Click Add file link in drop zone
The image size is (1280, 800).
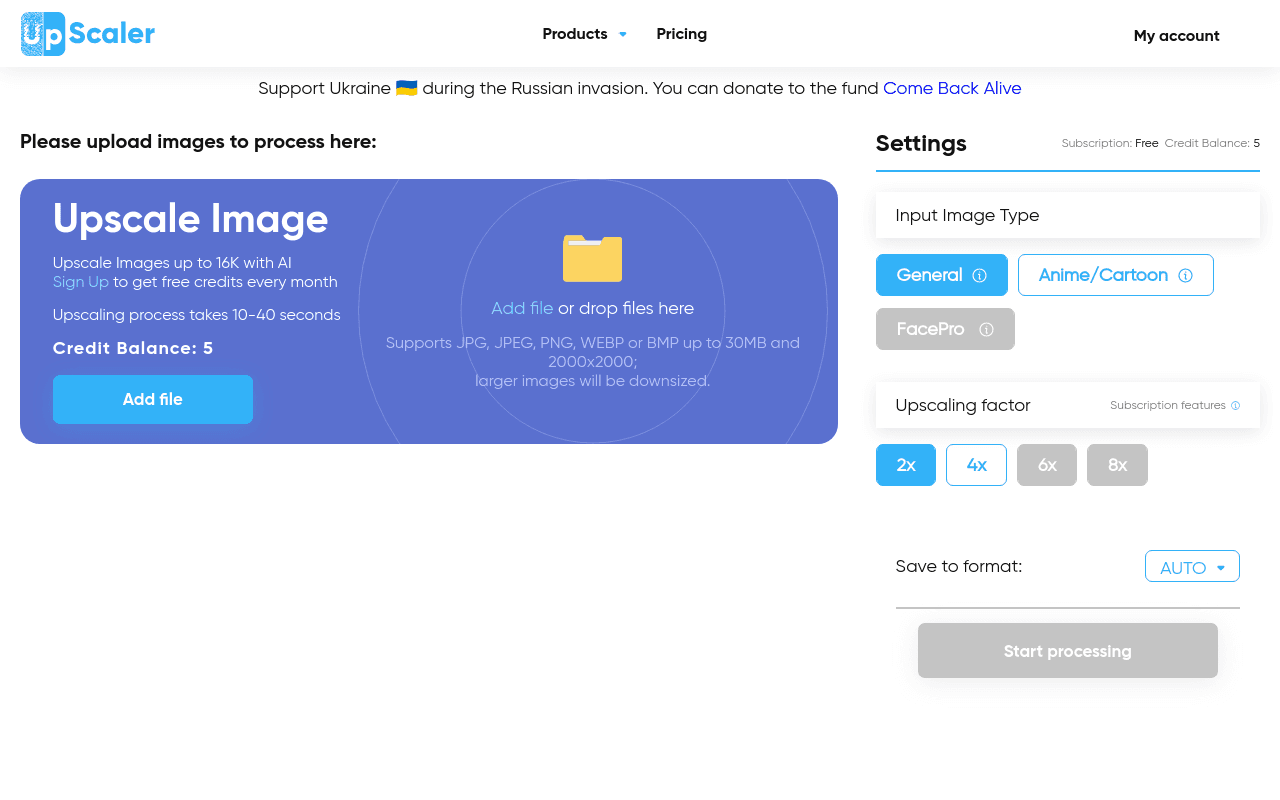[522, 308]
